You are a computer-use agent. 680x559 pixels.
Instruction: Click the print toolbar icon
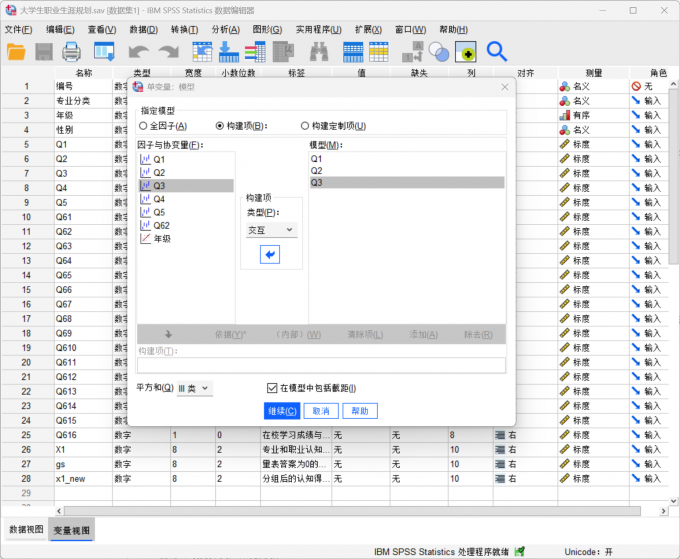pos(71,52)
